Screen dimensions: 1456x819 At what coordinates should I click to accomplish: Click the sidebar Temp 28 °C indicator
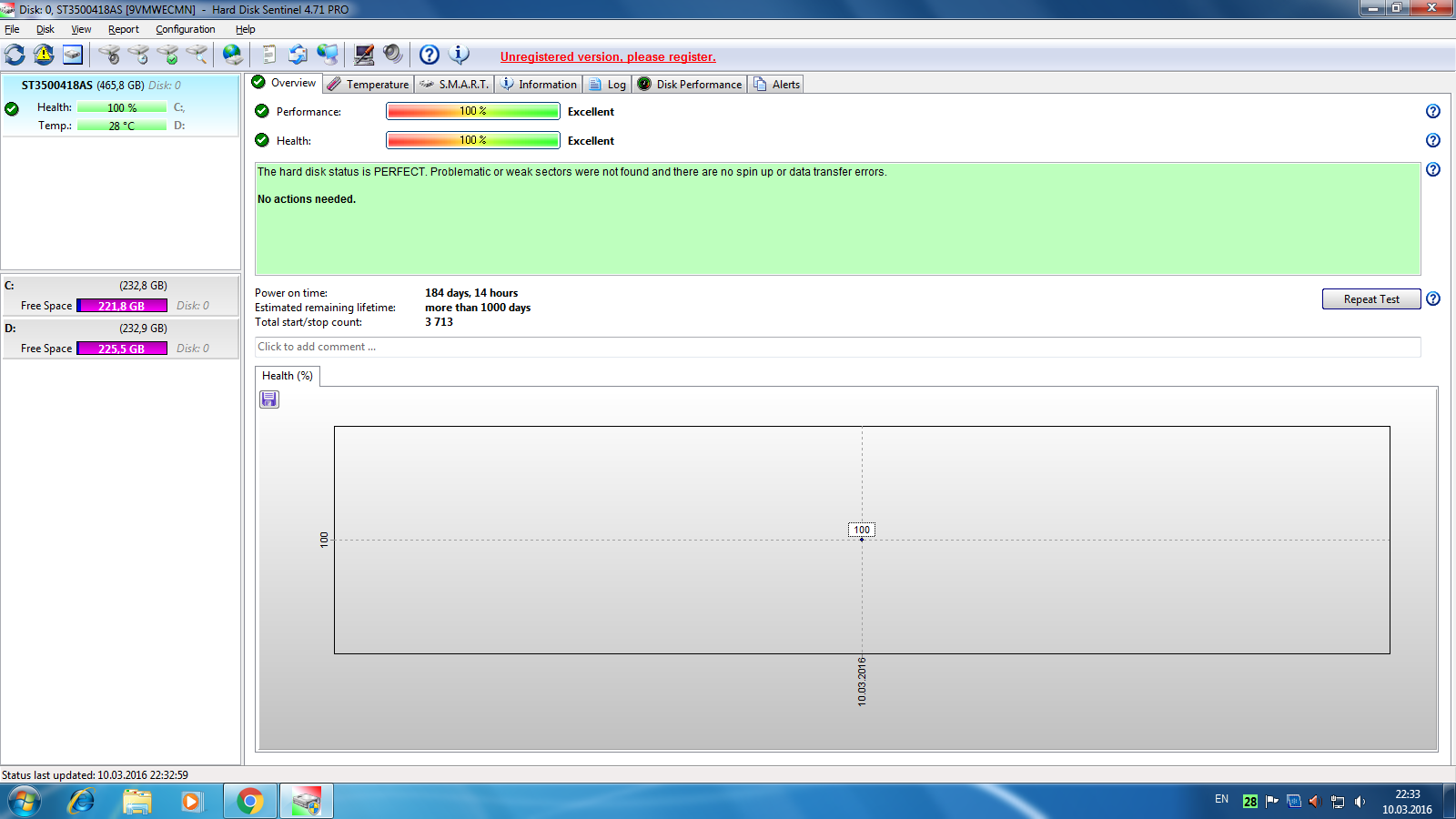click(x=122, y=126)
